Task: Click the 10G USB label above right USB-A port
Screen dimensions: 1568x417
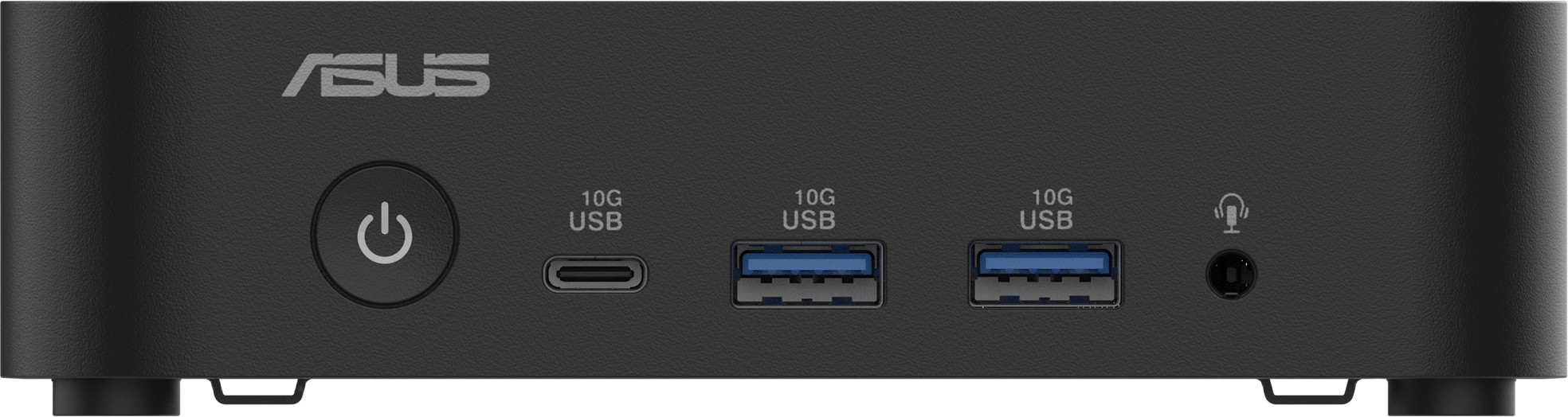Action: coord(1046,208)
